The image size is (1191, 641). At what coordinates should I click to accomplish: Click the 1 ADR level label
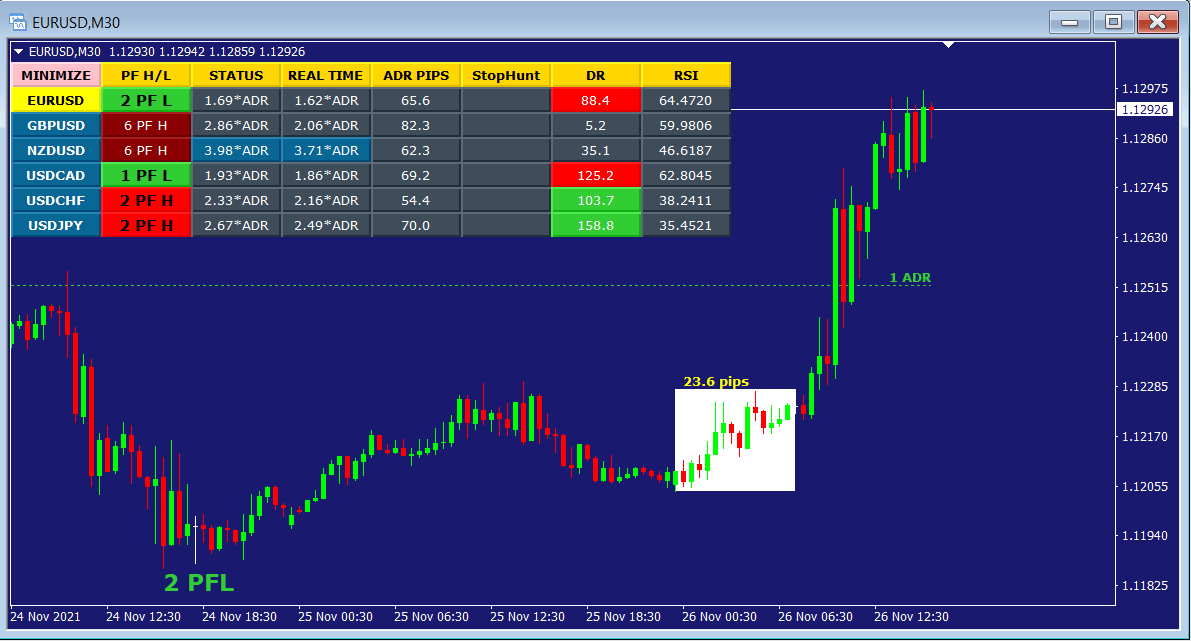pos(910,277)
